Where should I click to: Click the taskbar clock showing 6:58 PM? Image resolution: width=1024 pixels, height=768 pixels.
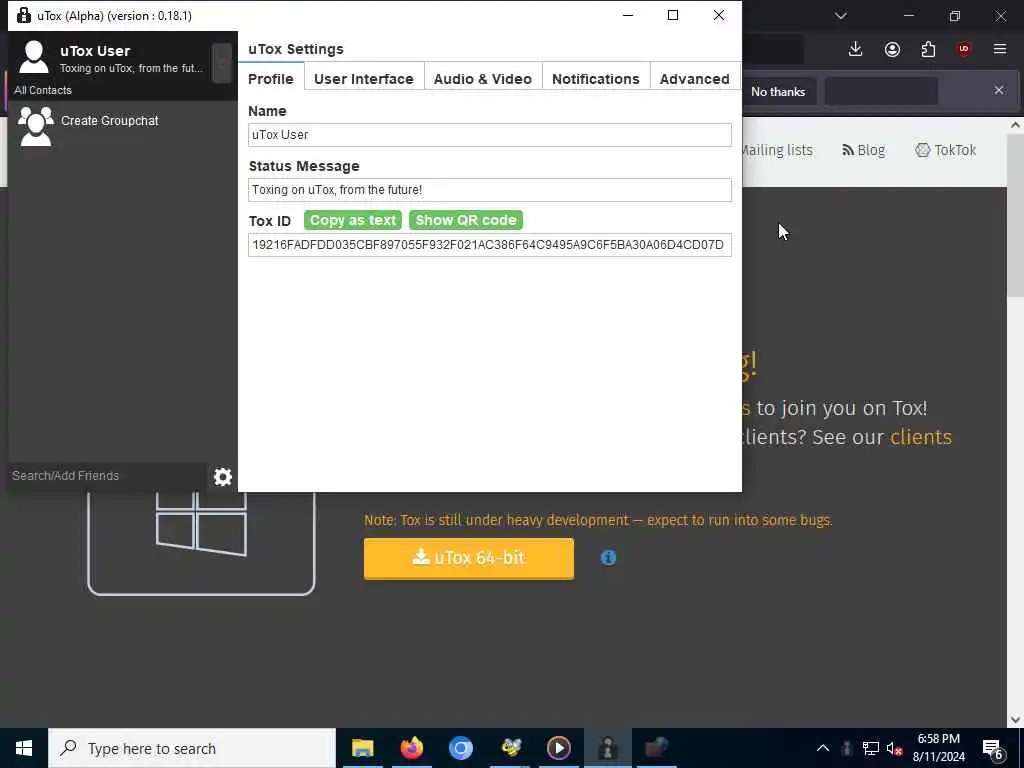[938, 748]
